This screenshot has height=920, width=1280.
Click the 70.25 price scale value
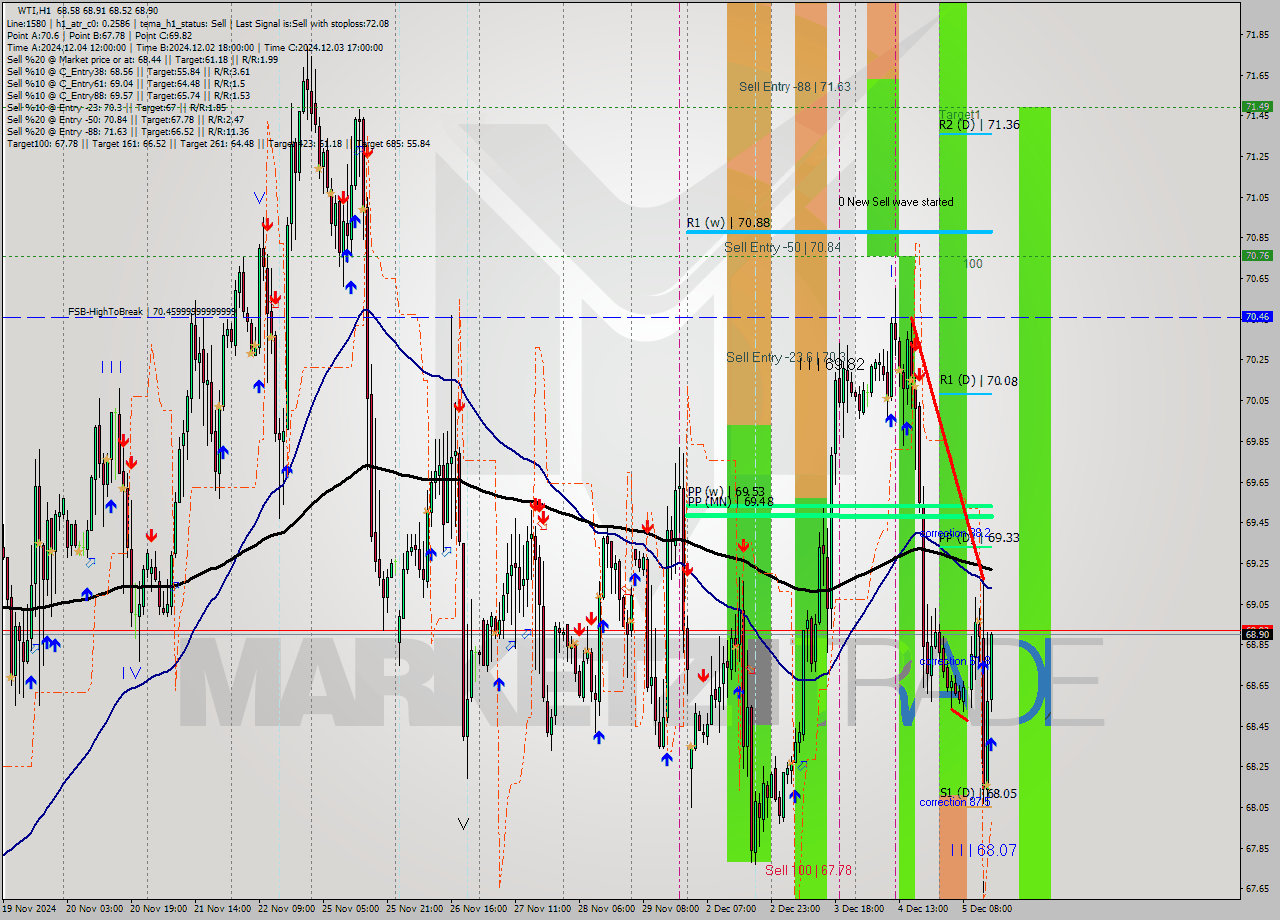click(x=1258, y=360)
